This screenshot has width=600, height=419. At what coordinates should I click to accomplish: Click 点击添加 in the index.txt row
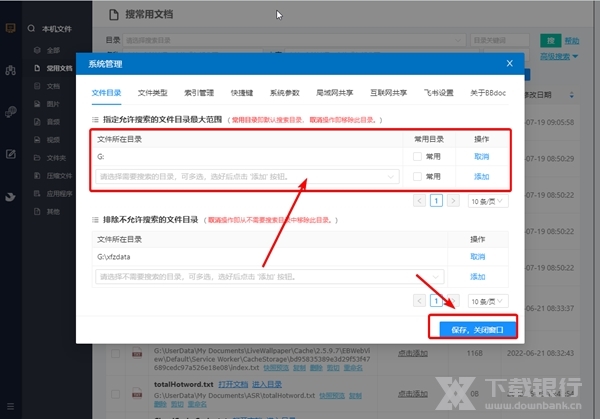click(413, 353)
